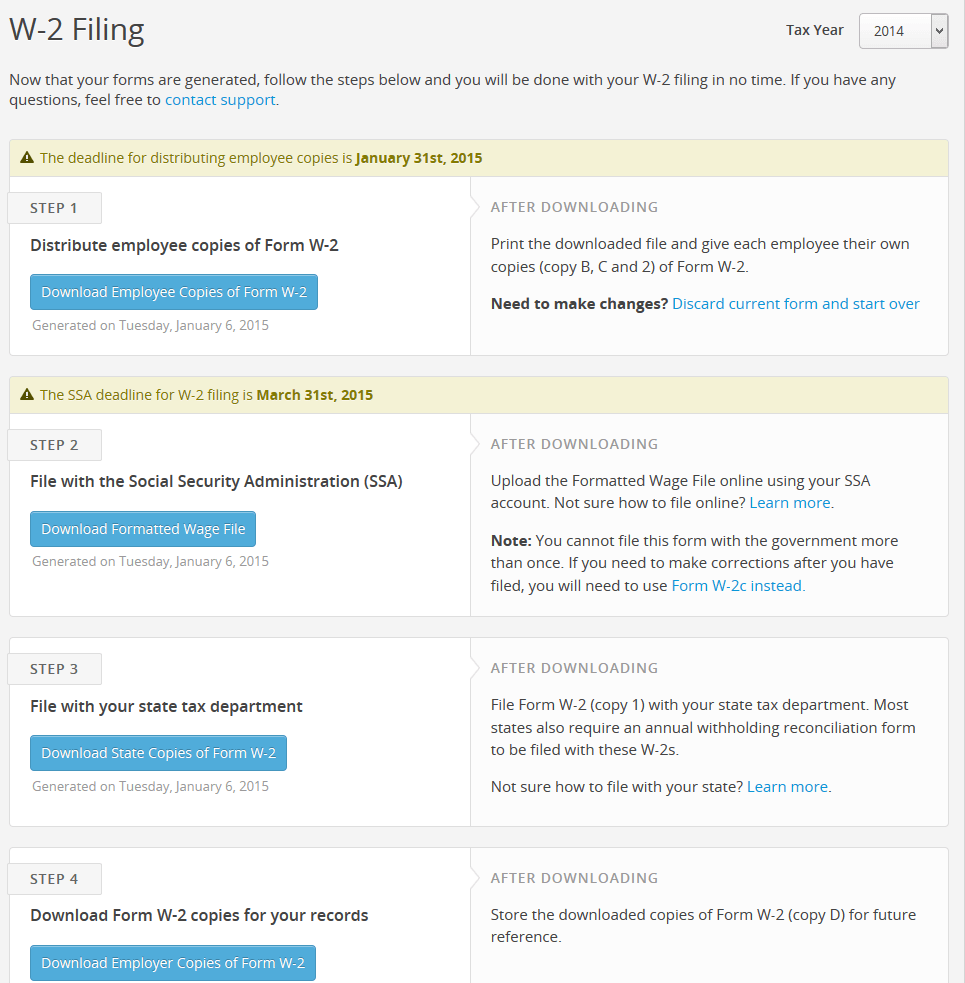
Task: Select the STEP 4 label tab
Action: tap(55, 879)
